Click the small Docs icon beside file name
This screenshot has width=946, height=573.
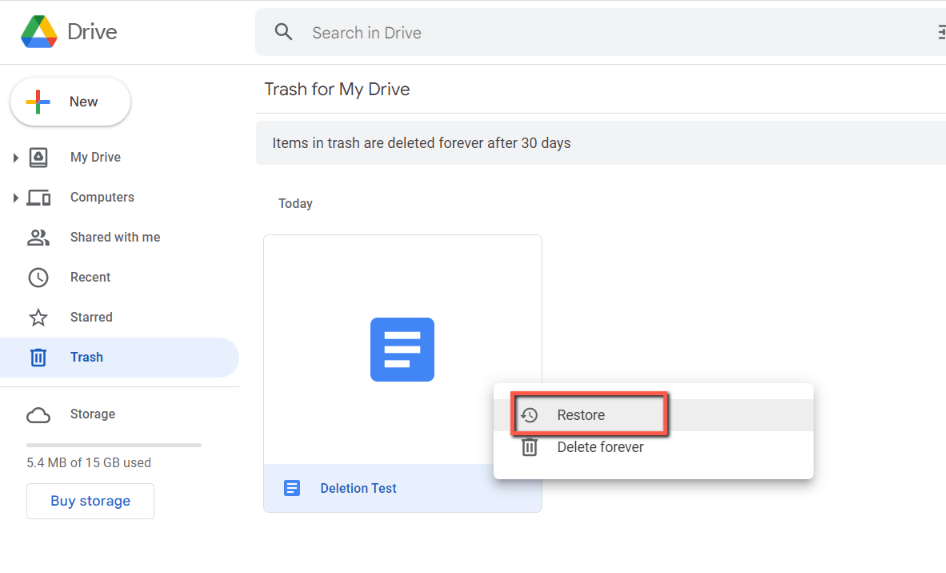click(292, 488)
